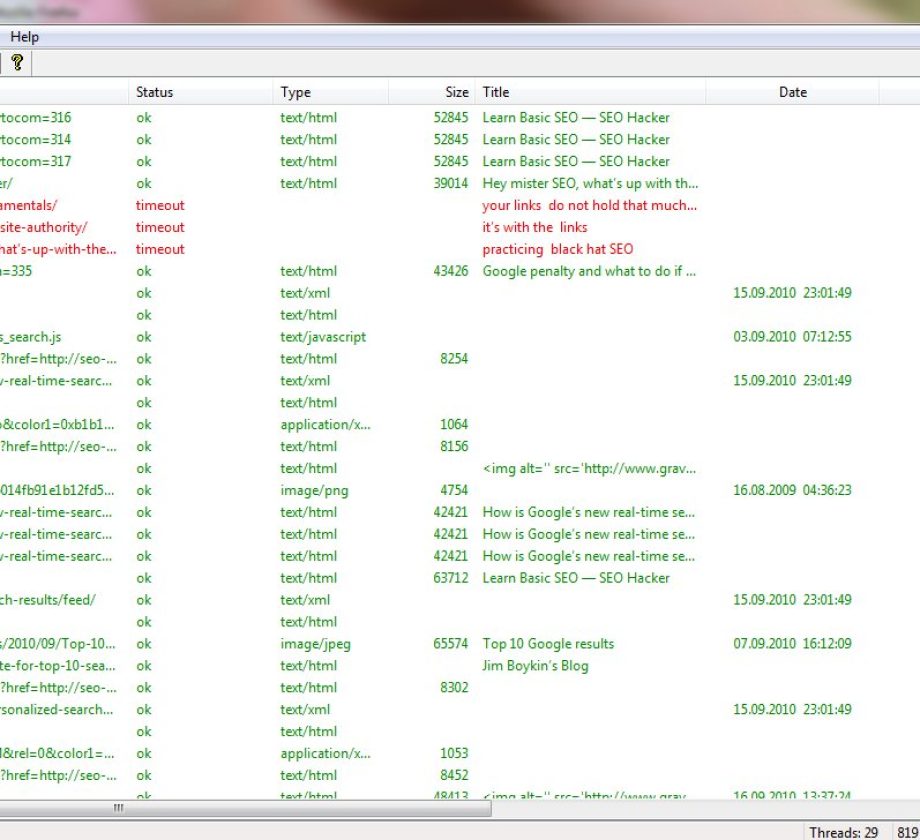The width and height of the screenshot is (920, 840).
Task: Click the Title column header
Action: 496,92
